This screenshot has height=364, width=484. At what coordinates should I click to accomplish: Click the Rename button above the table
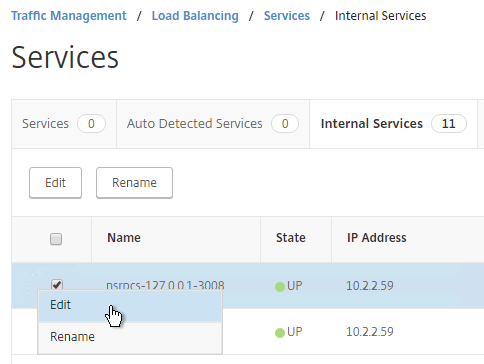(x=134, y=183)
